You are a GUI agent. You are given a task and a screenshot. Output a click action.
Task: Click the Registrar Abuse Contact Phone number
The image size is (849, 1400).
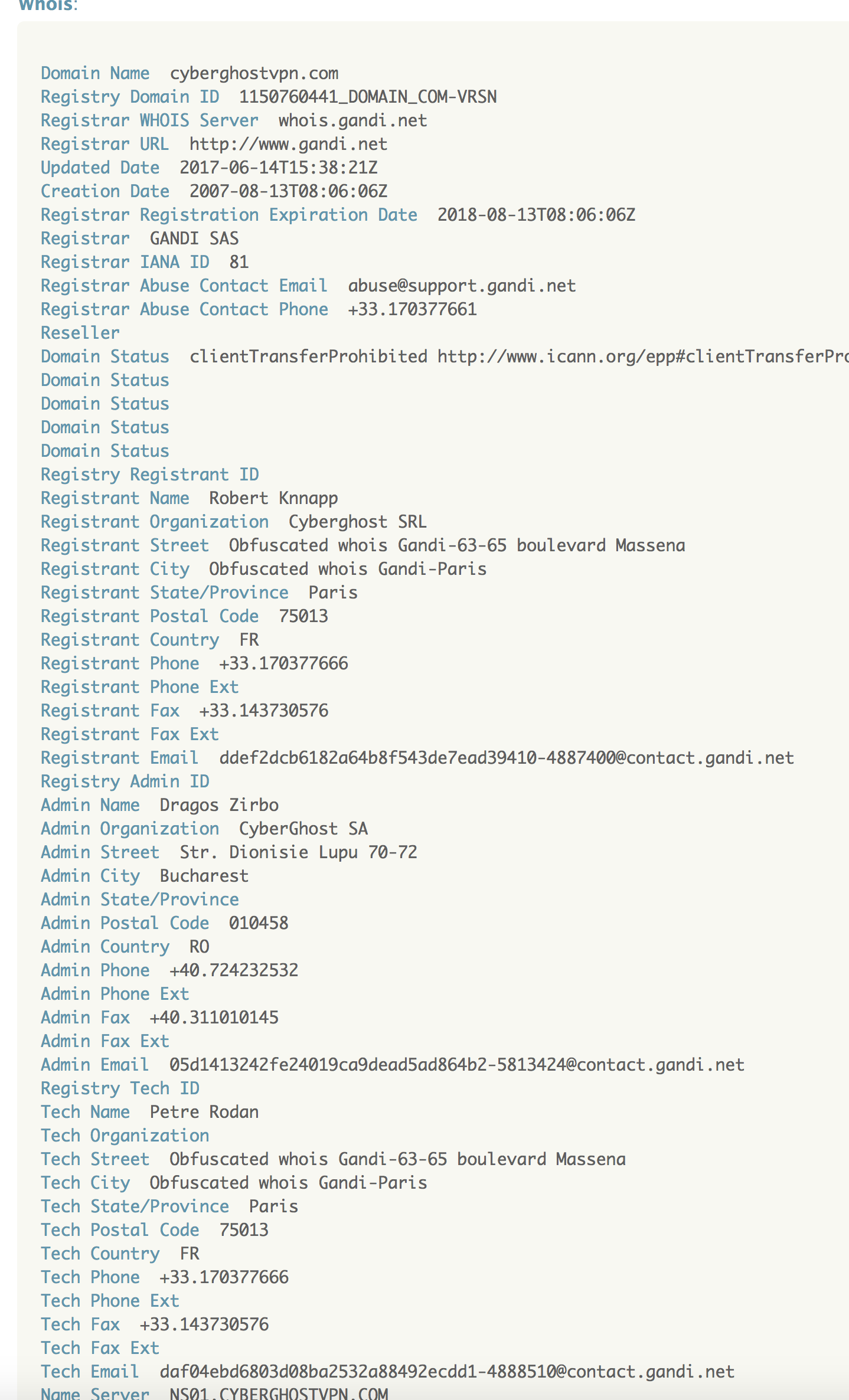tap(412, 309)
